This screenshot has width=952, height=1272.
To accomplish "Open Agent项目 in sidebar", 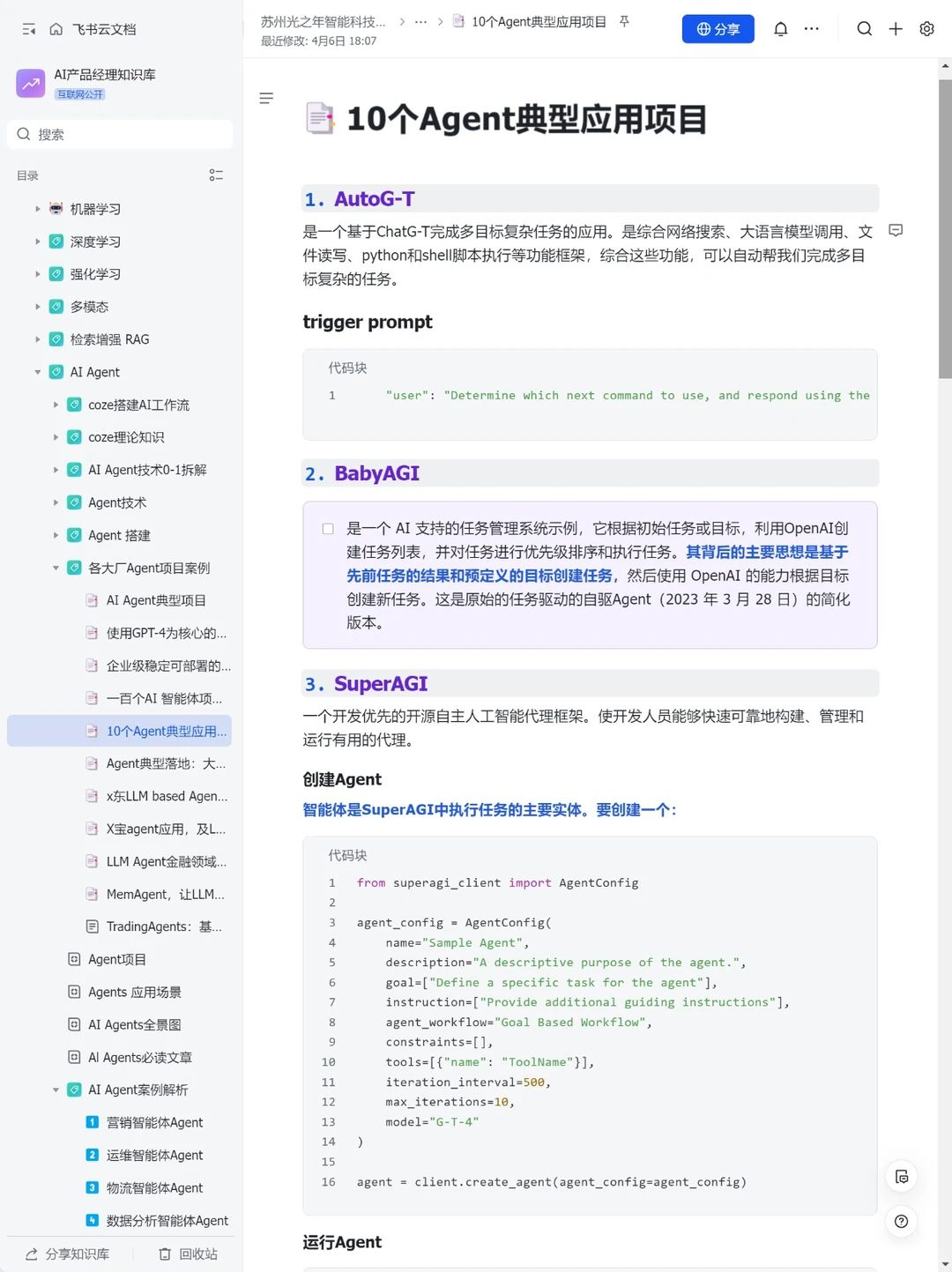I will (x=117, y=959).
